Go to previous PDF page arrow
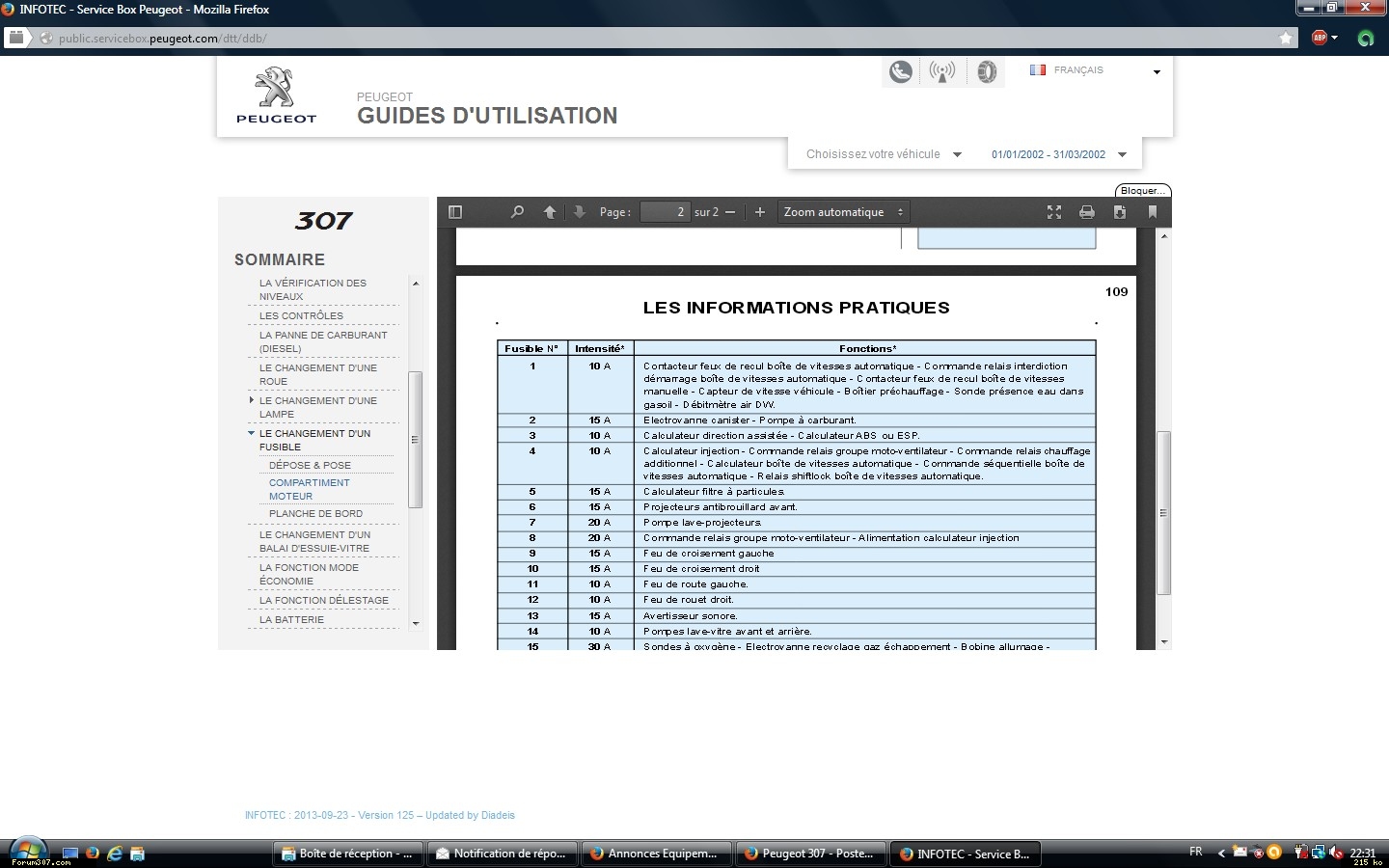 549,212
